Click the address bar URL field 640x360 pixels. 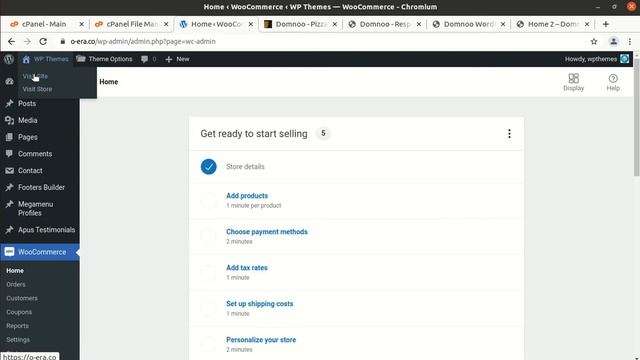coord(322,41)
